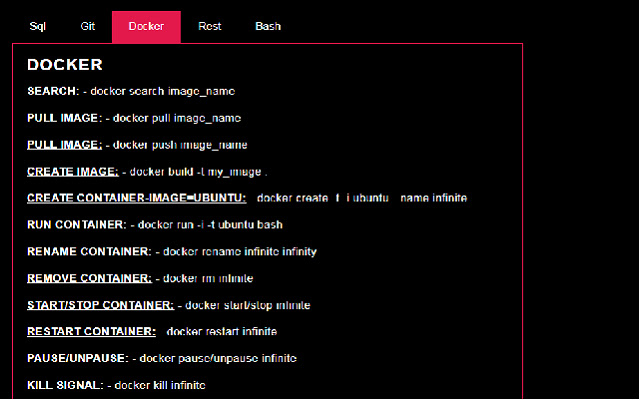Click 'docker push image_name' command text
This screenshot has width=640, height=400.
[x=180, y=145]
